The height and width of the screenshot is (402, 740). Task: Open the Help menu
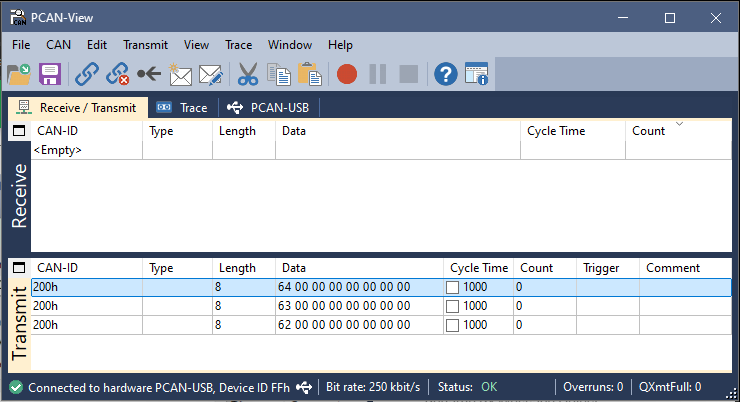[340, 45]
